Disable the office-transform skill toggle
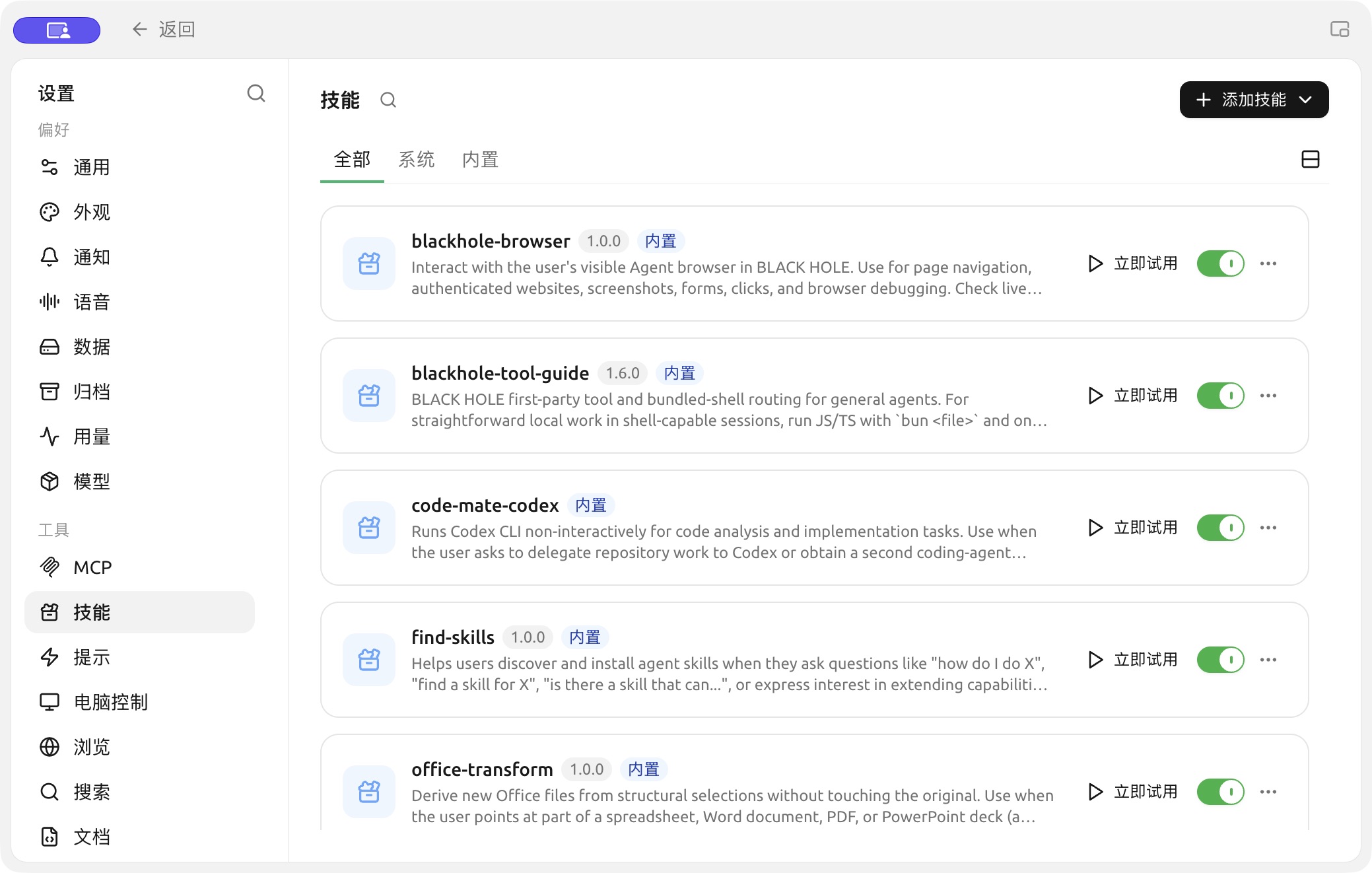 coord(1220,792)
